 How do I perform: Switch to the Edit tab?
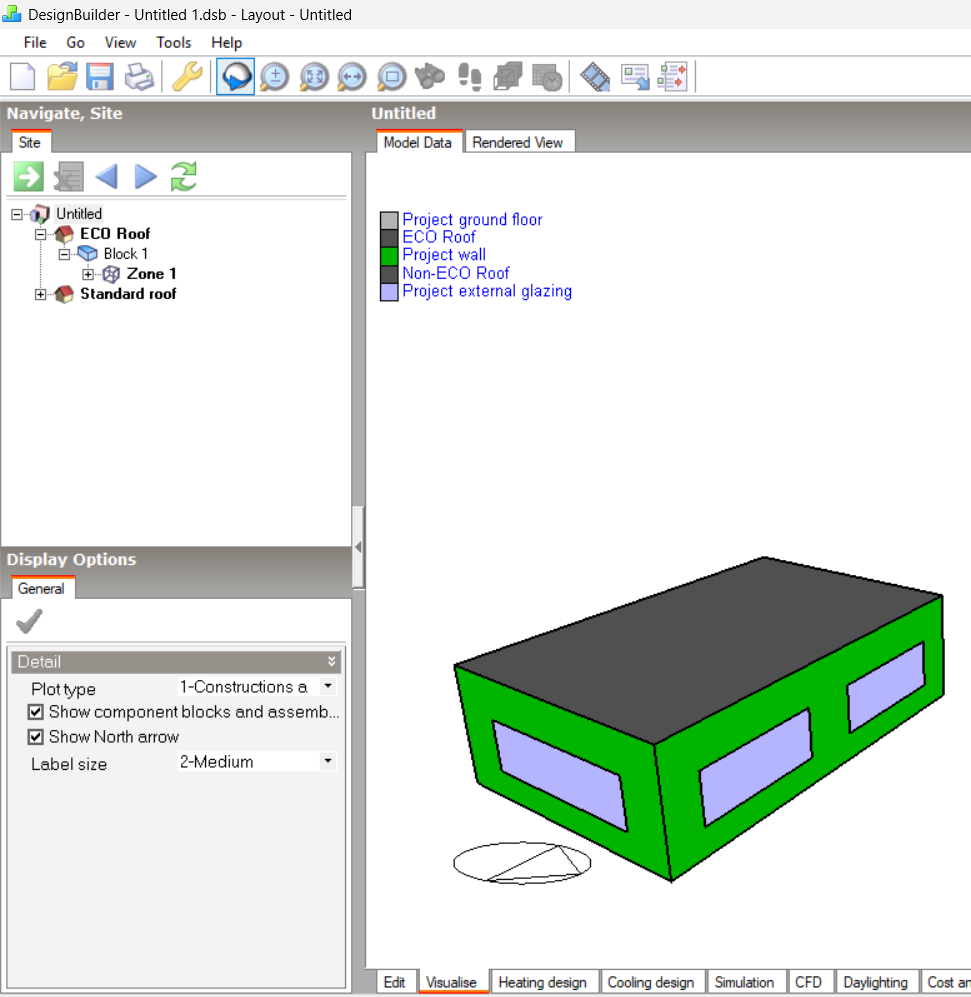click(x=394, y=982)
